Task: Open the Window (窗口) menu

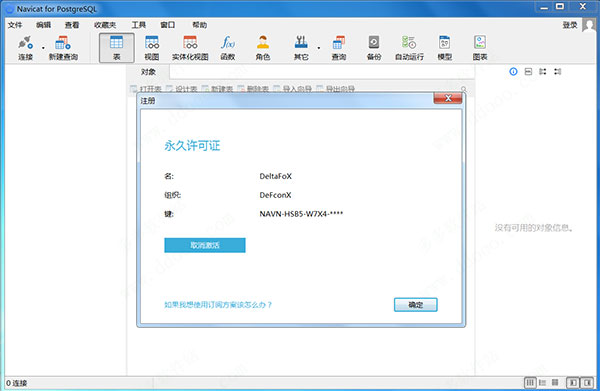Action: (x=168, y=25)
